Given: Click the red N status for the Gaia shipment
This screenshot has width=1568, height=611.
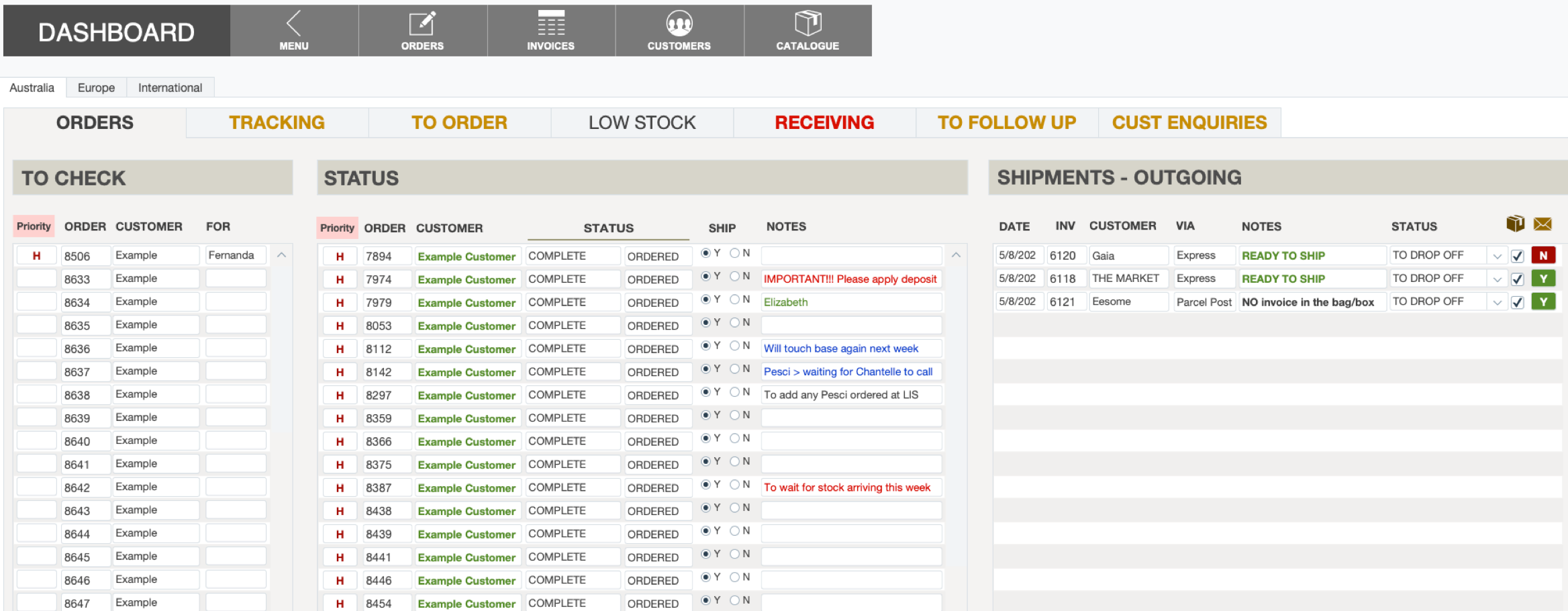Looking at the screenshot, I should click(x=1543, y=255).
